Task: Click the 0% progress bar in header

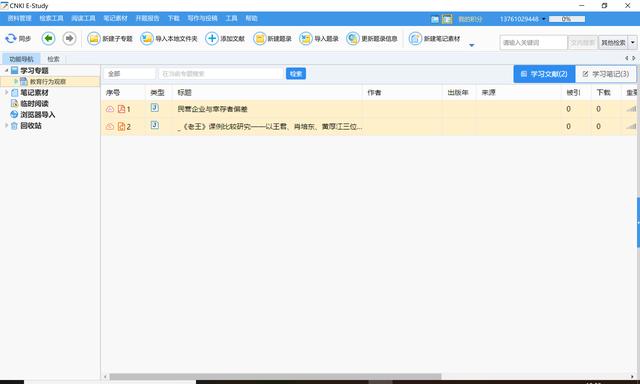Action: point(567,19)
